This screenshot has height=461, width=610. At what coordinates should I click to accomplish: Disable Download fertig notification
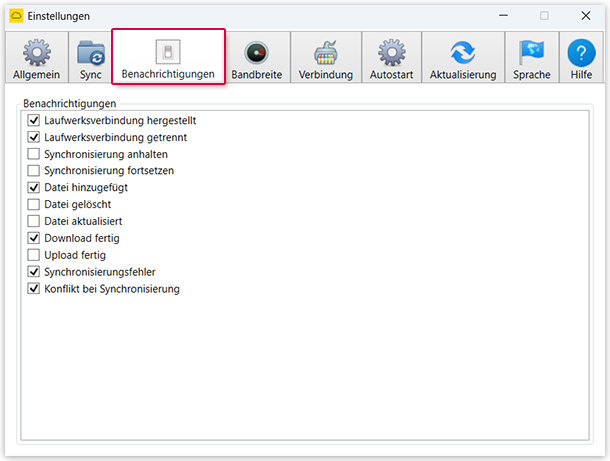[34, 238]
